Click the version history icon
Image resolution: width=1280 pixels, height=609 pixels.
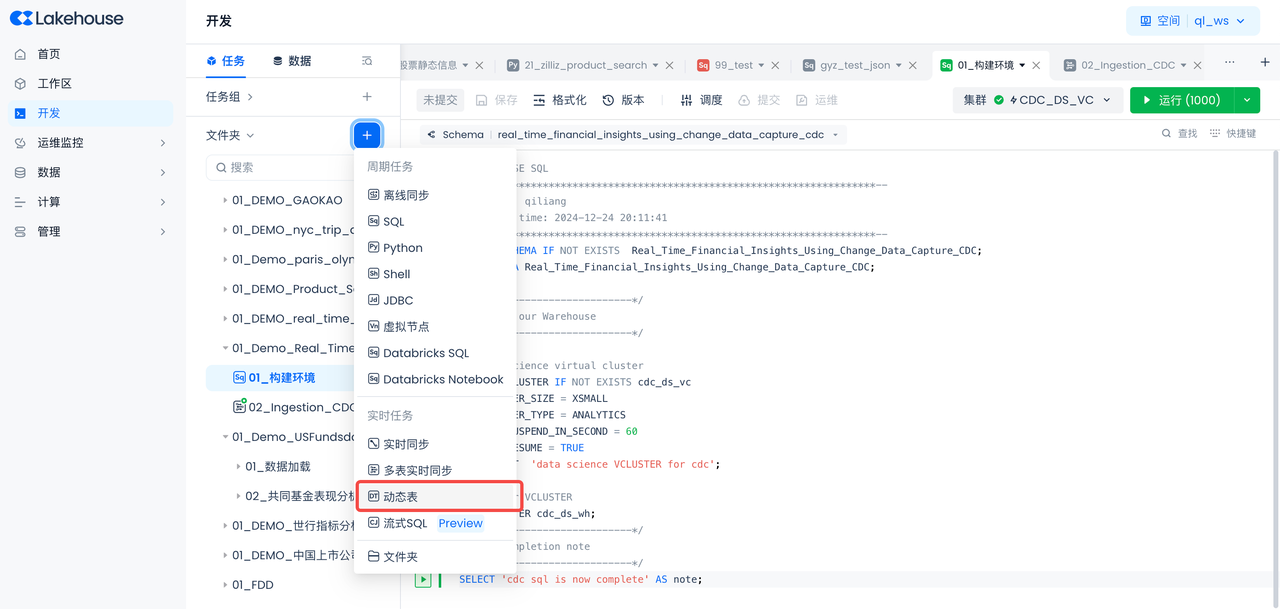pyautogui.click(x=608, y=100)
